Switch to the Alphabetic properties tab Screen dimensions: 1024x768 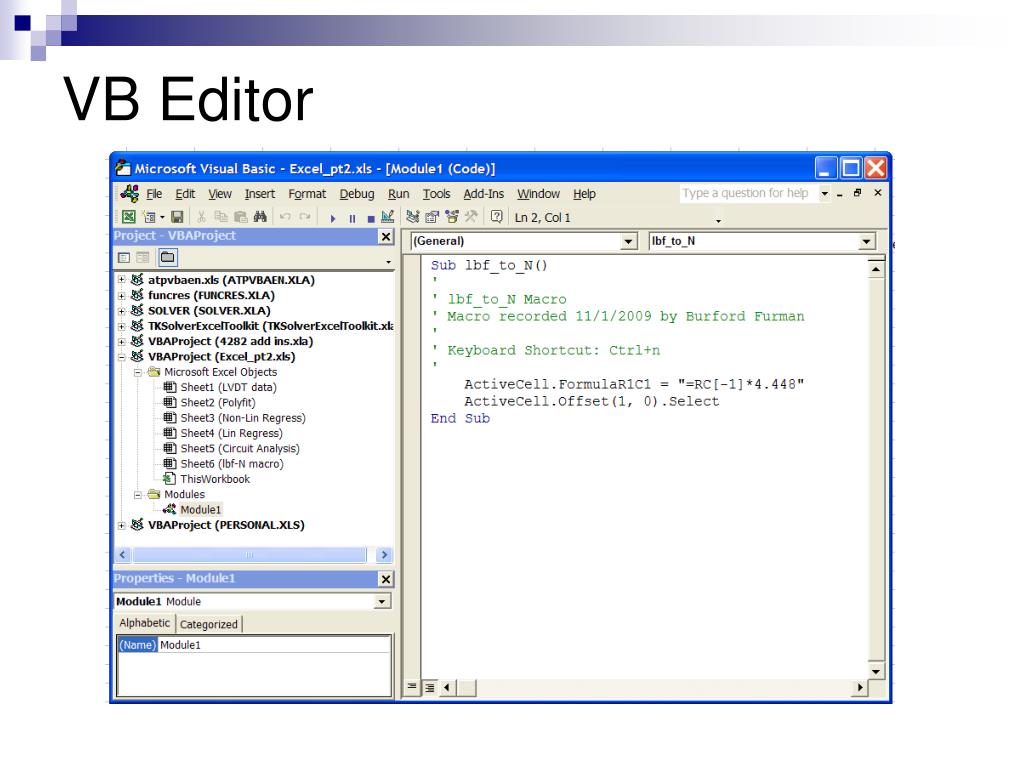click(x=145, y=623)
